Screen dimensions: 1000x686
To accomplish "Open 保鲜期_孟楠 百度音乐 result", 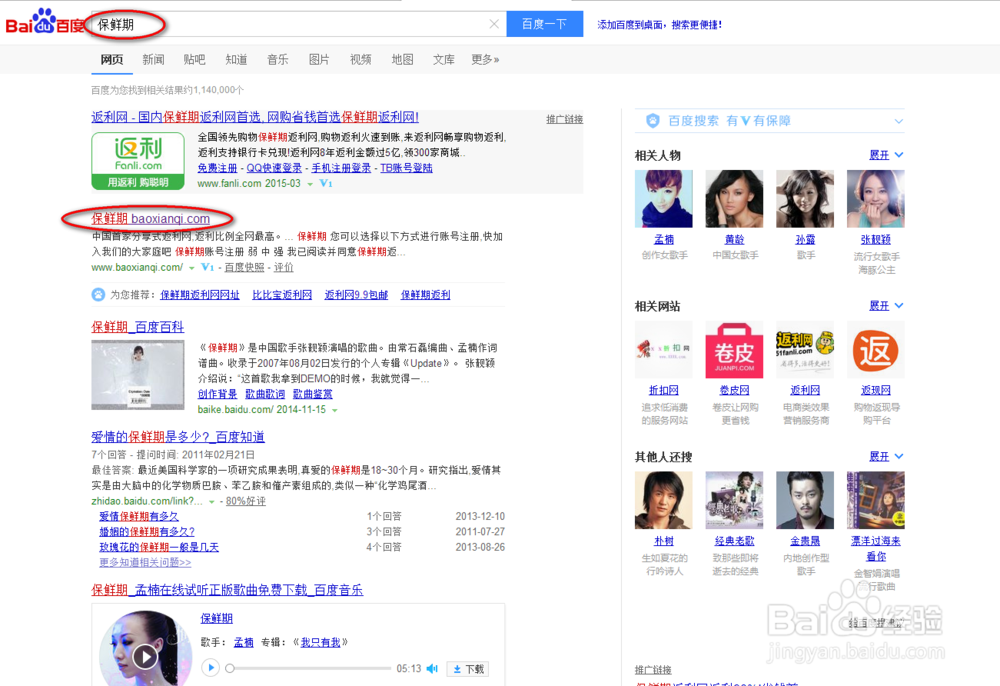I will 227,590.
